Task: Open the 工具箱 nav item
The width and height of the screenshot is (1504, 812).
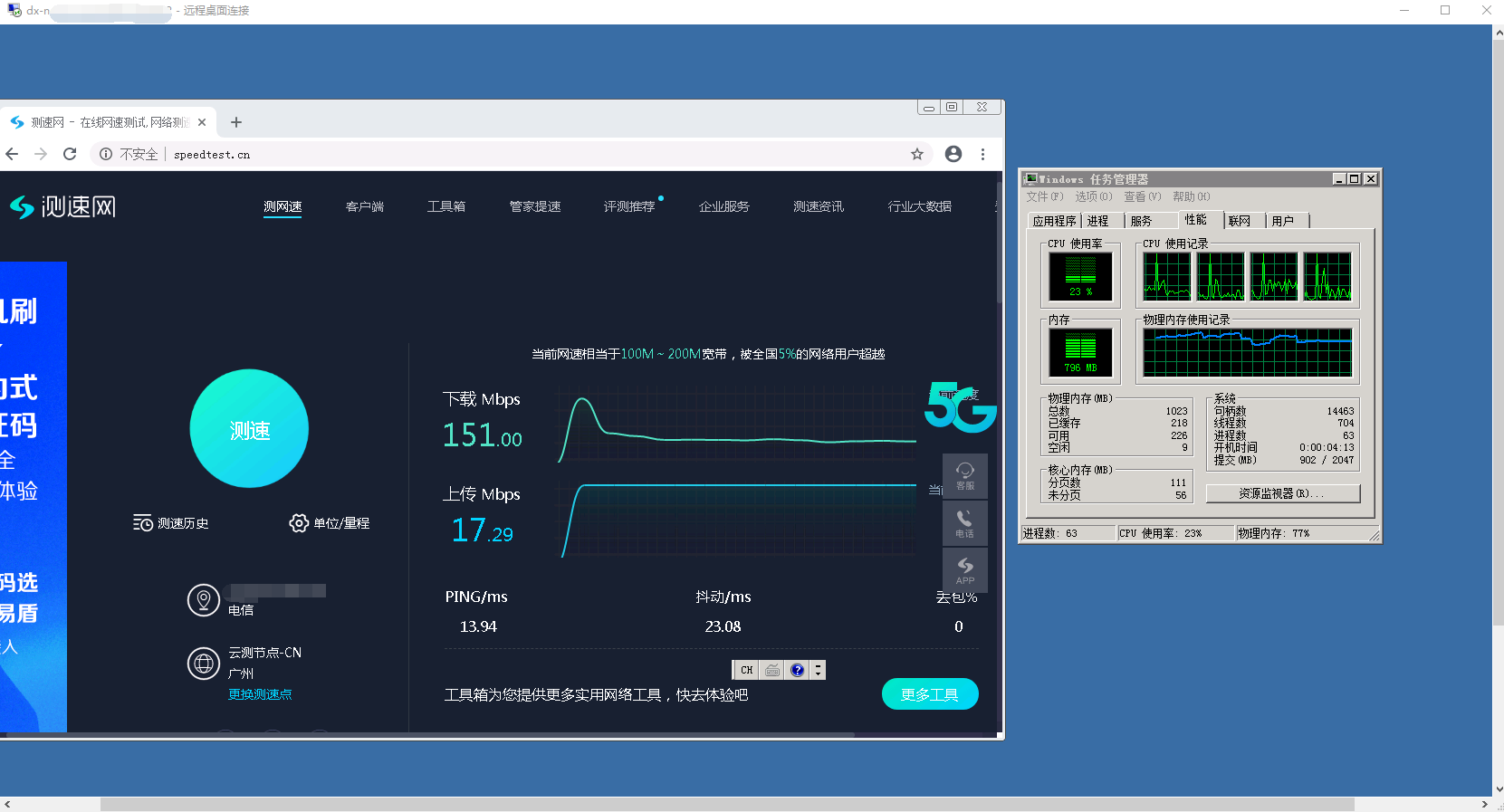Action: pyautogui.click(x=446, y=206)
